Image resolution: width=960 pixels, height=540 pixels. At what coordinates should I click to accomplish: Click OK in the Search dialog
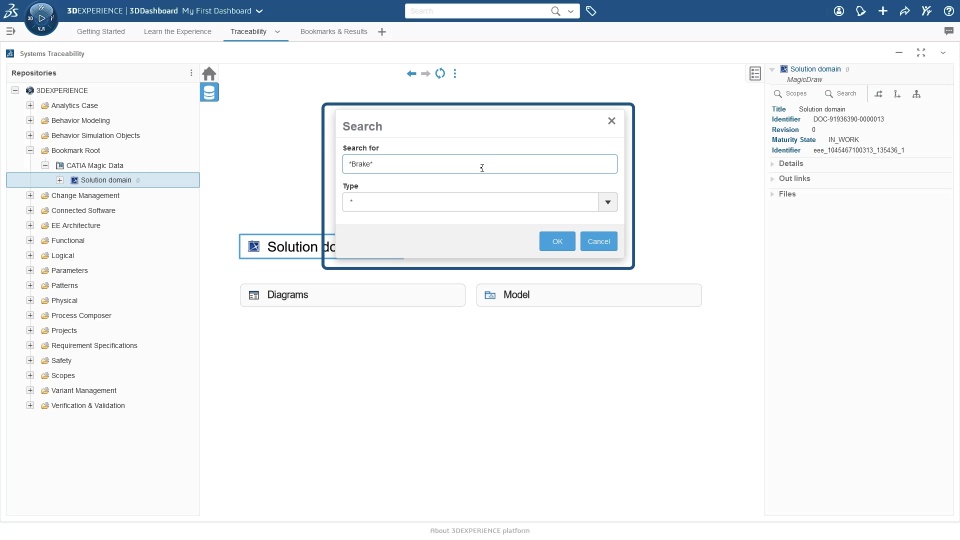557,241
